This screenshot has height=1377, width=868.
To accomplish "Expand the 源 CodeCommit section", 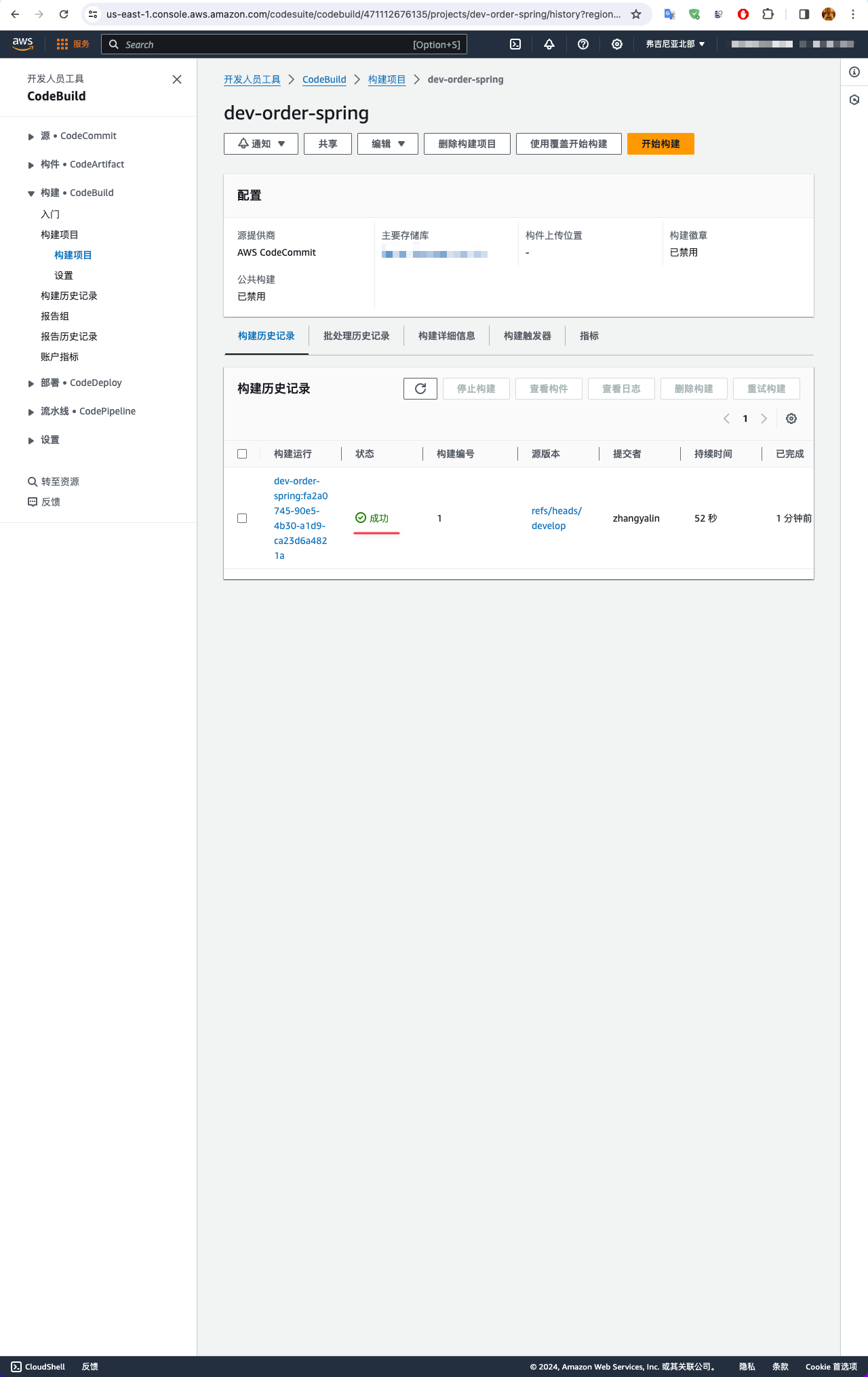I will [x=31, y=136].
